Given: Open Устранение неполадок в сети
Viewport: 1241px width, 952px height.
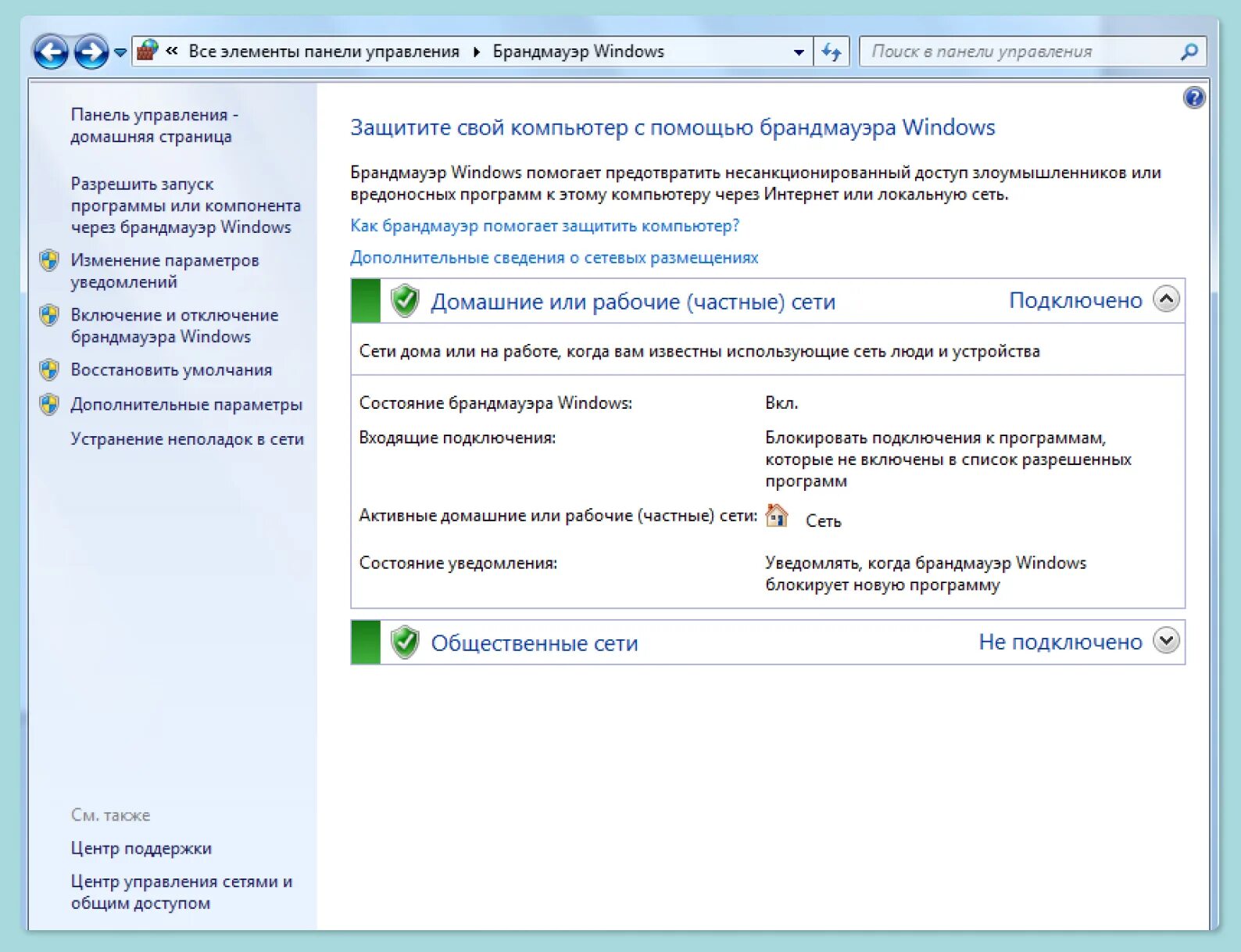Looking at the screenshot, I should click(x=187, y=438).
